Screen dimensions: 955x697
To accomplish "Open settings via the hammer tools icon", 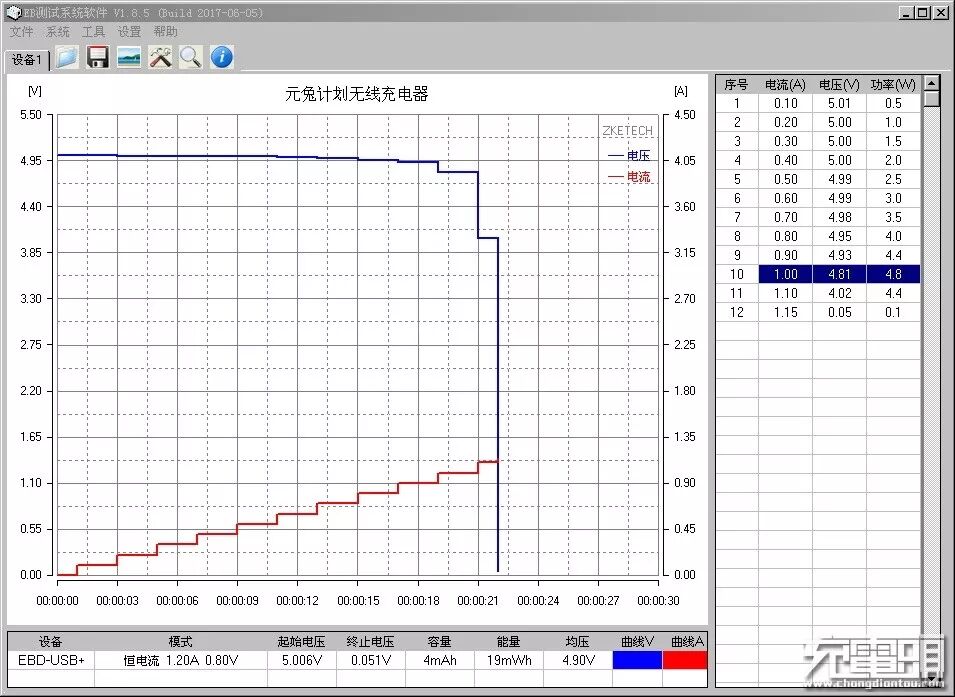I will (160, 57).
